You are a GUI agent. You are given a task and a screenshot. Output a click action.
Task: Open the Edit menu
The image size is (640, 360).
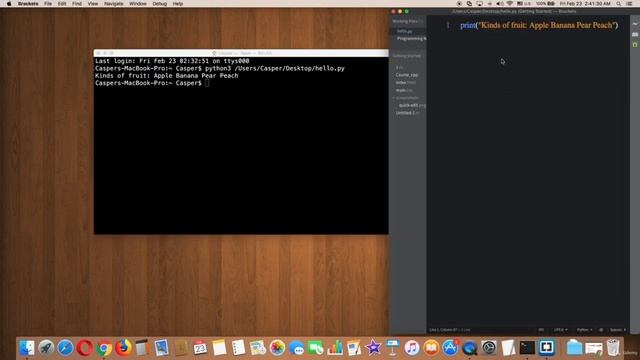62,4
